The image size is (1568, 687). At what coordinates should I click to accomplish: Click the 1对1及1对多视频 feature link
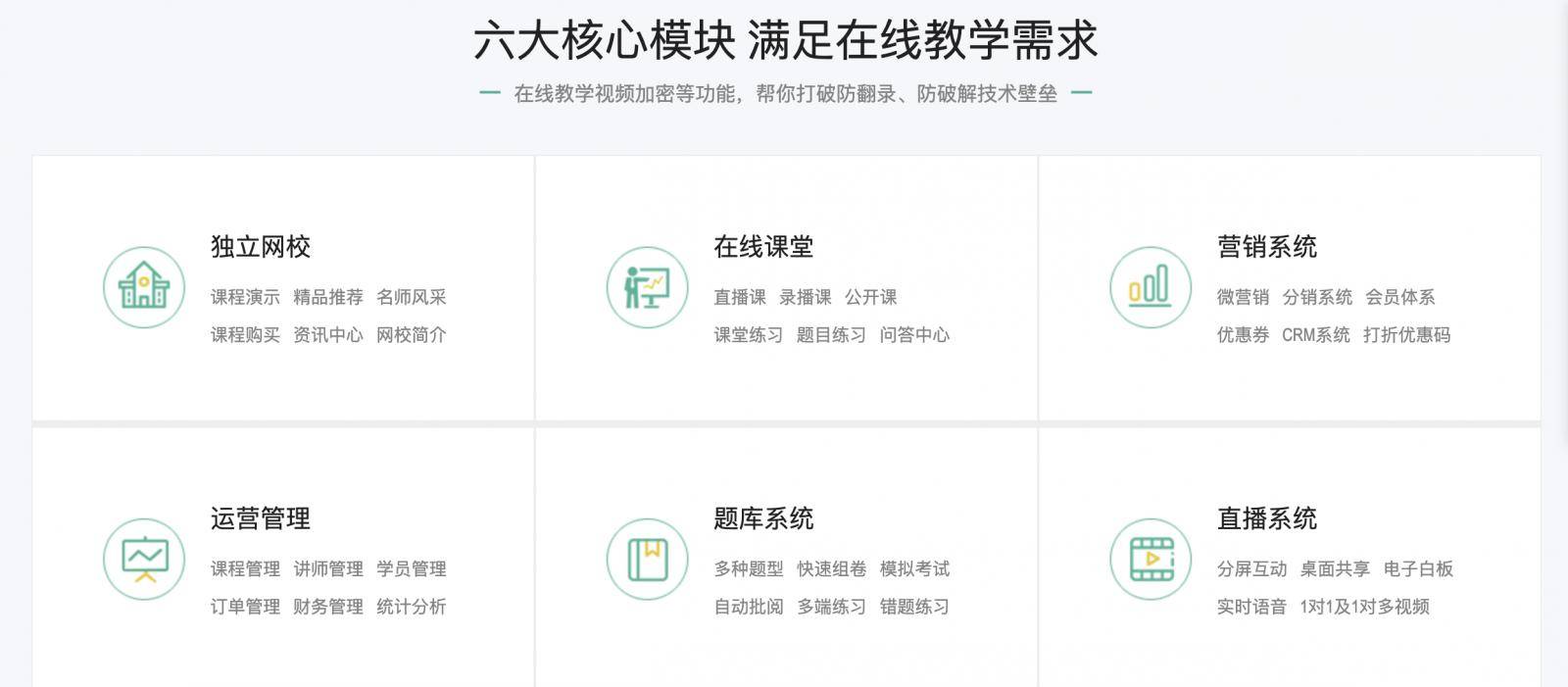click(x=1364, y=607)
